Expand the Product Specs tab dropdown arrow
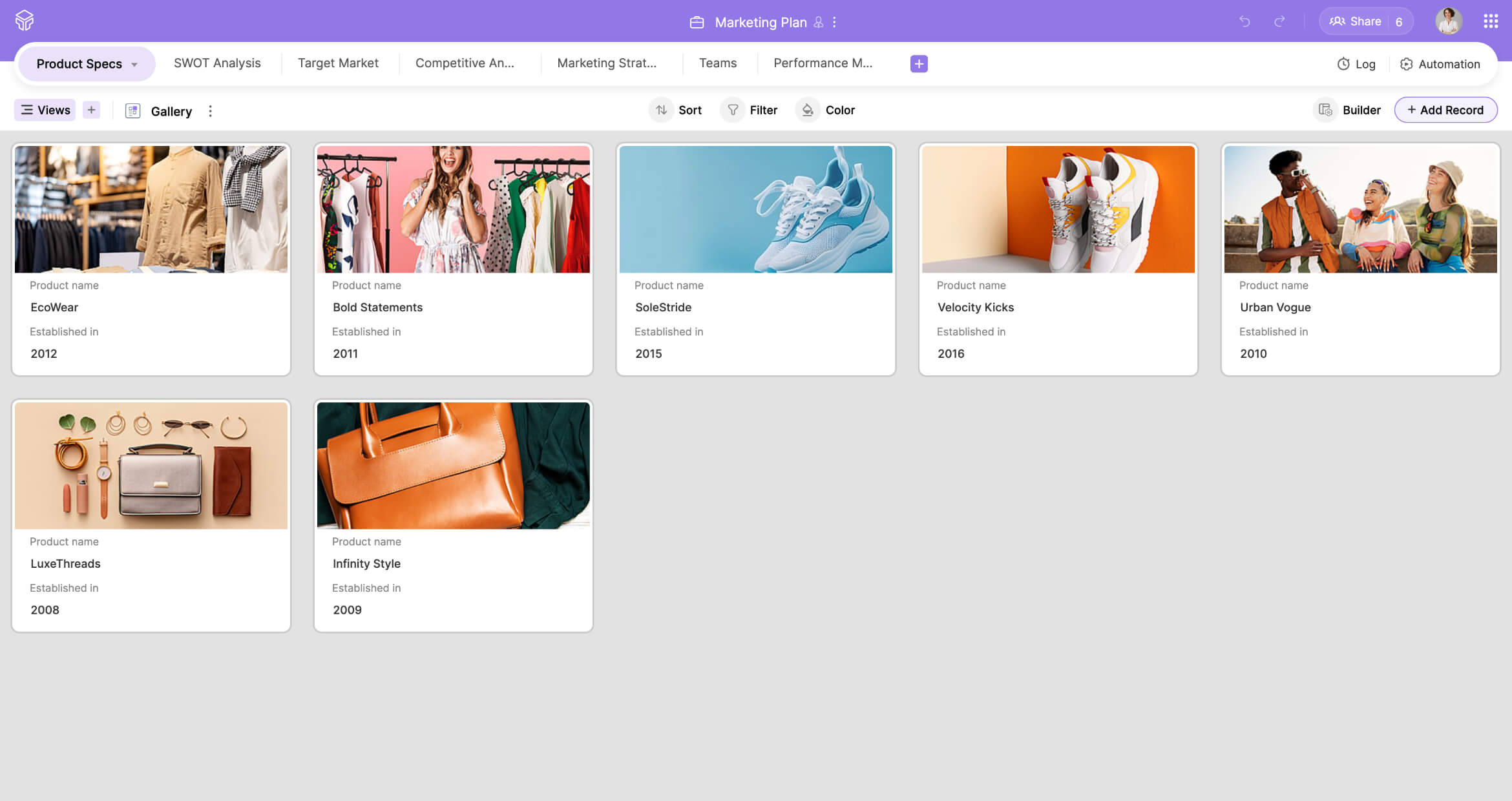Viewport: 1512px width, 801px height. pos(134,64)
